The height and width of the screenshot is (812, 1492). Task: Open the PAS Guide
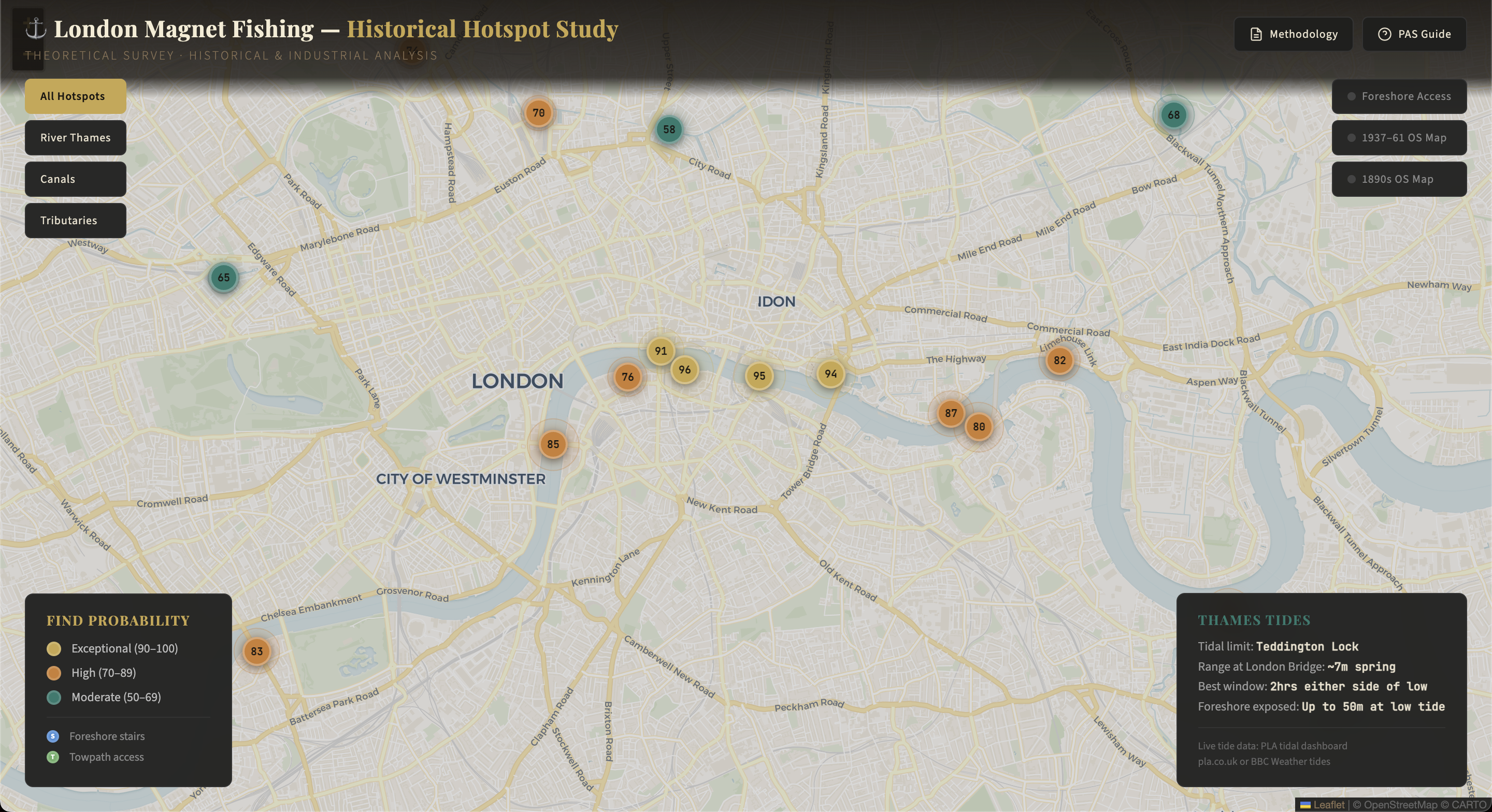point(1414,34)
